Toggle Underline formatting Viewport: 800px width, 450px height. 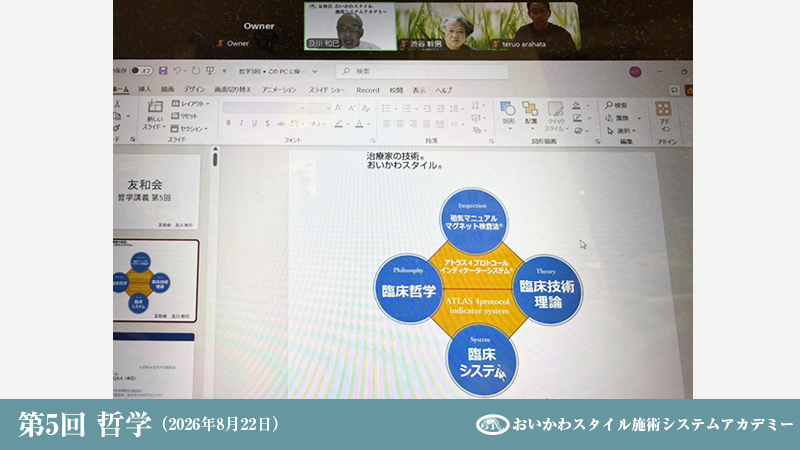pyautogui.click(x=254, y=123)
